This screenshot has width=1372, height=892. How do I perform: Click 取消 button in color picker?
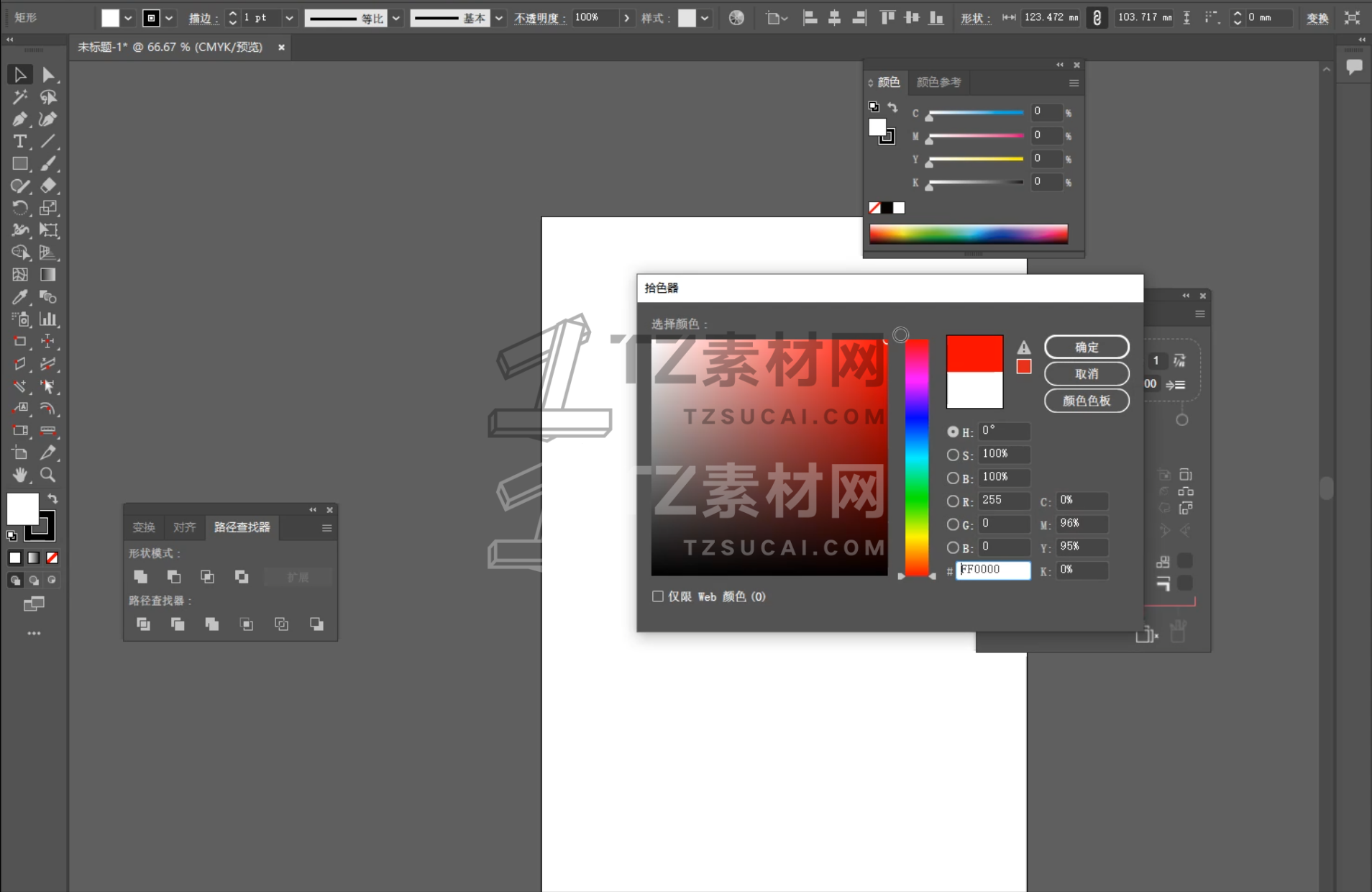pos(1087,374)
